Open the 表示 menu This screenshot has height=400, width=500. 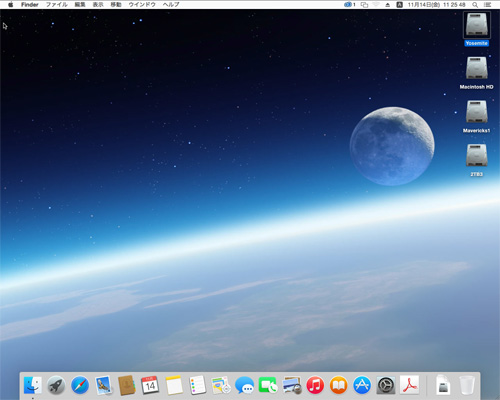pos(98,5)
